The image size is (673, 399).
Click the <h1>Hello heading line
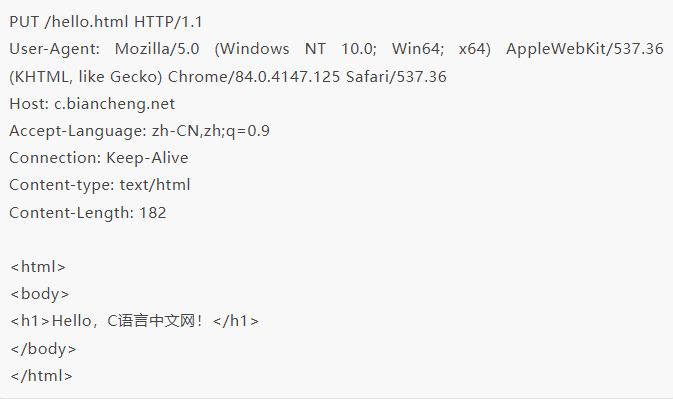134,321
